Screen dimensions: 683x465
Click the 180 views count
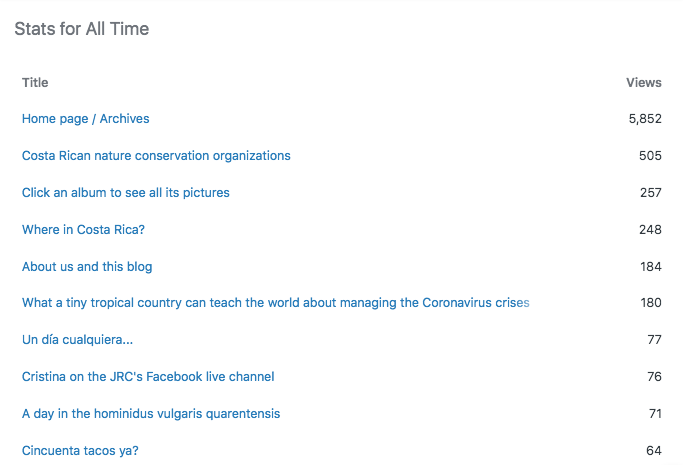point(650,303)
